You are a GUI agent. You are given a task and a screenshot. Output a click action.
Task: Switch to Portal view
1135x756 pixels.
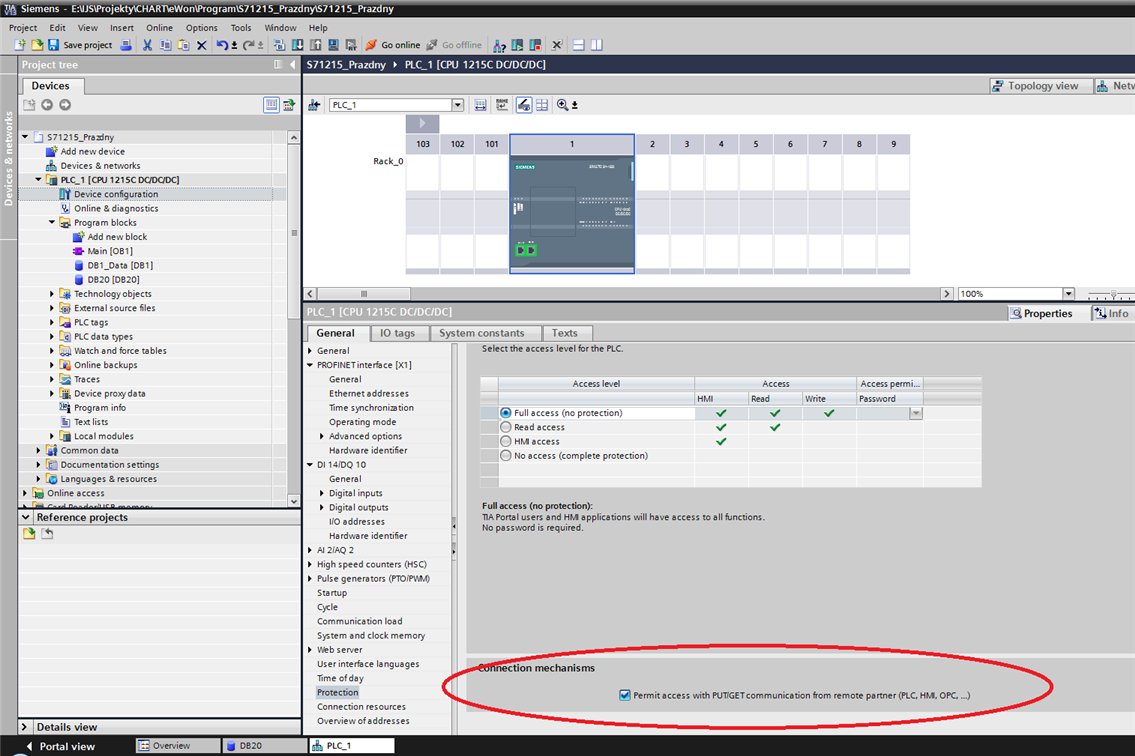61,746
